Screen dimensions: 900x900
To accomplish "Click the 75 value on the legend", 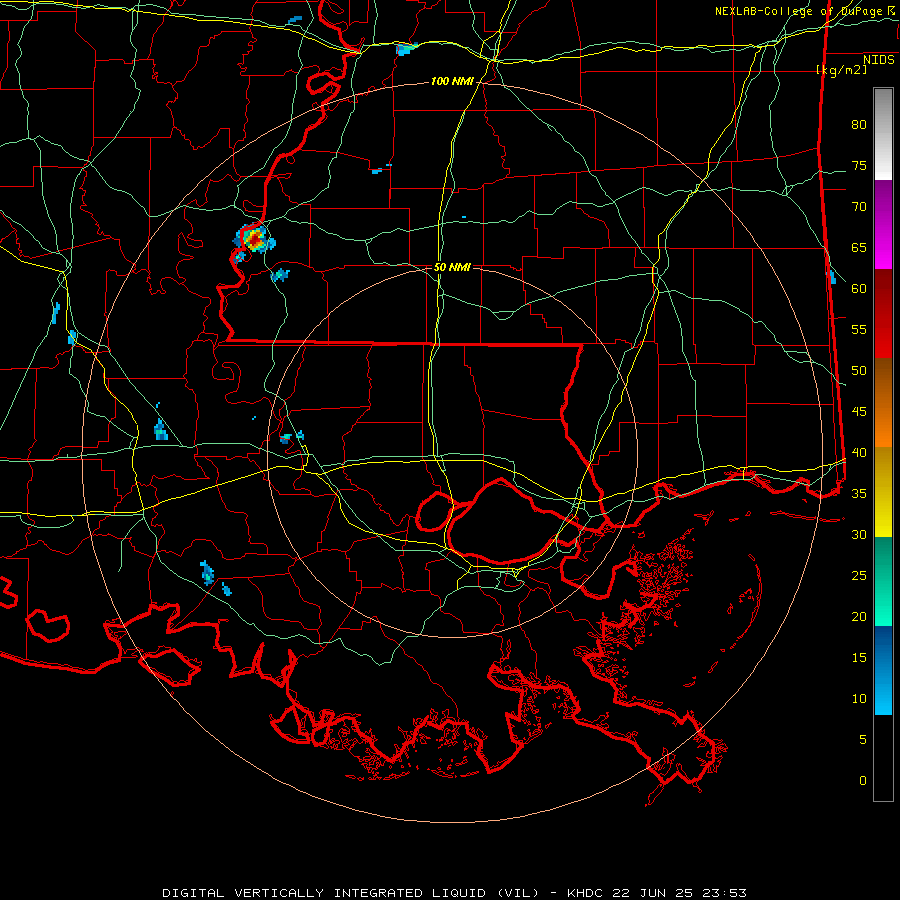I will [859, 165].
